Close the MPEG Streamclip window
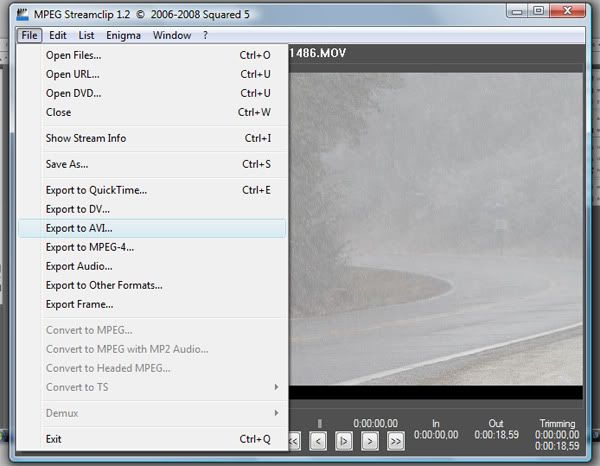This screenshot has height=466, width=600. (x=568, y=11)
